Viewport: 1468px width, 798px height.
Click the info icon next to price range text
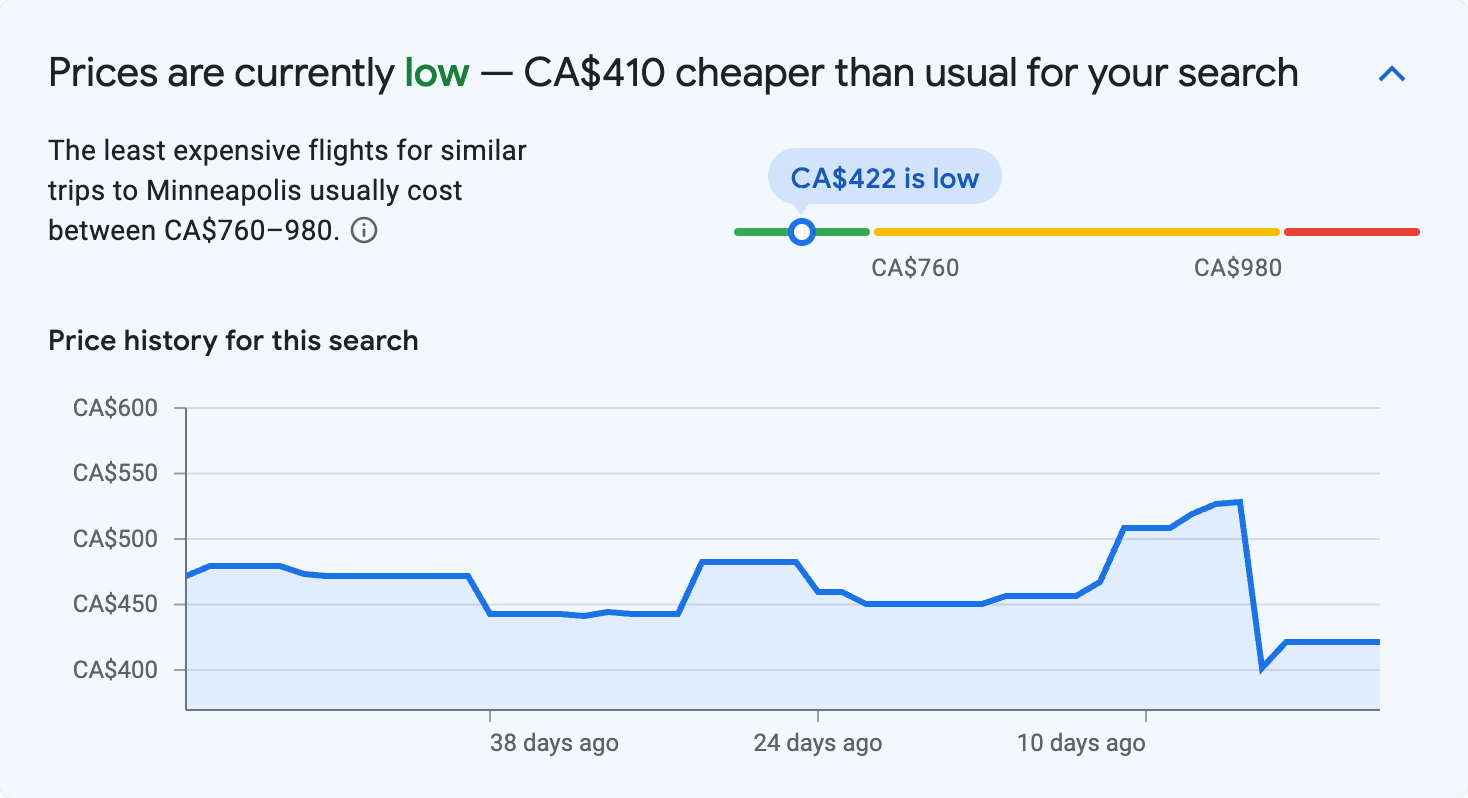(x=365, y=231)
